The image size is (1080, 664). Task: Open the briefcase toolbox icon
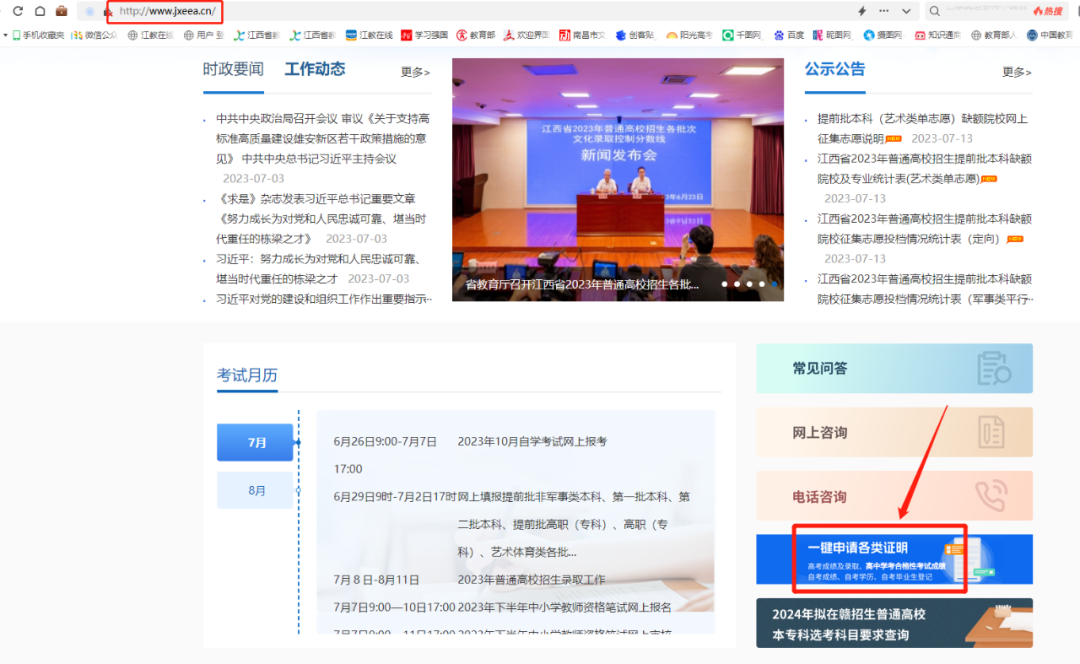pos(61,11)
